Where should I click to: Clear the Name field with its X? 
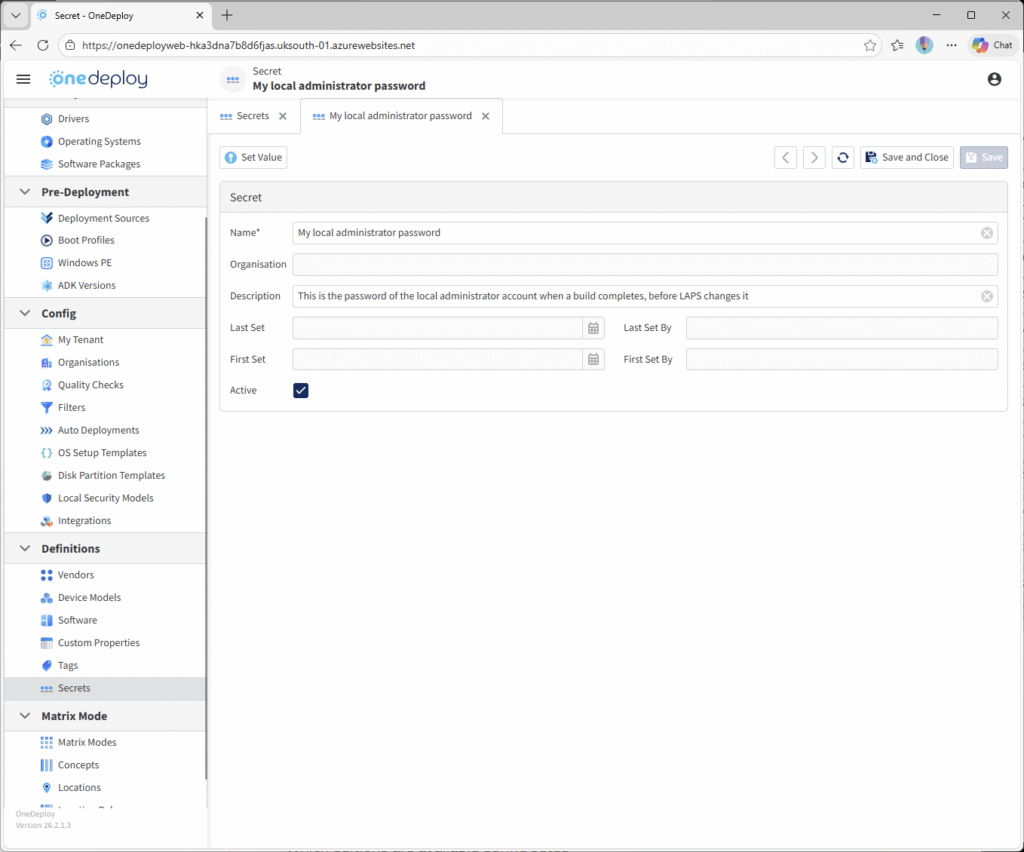pyautogui.click(x=987, y=232)
